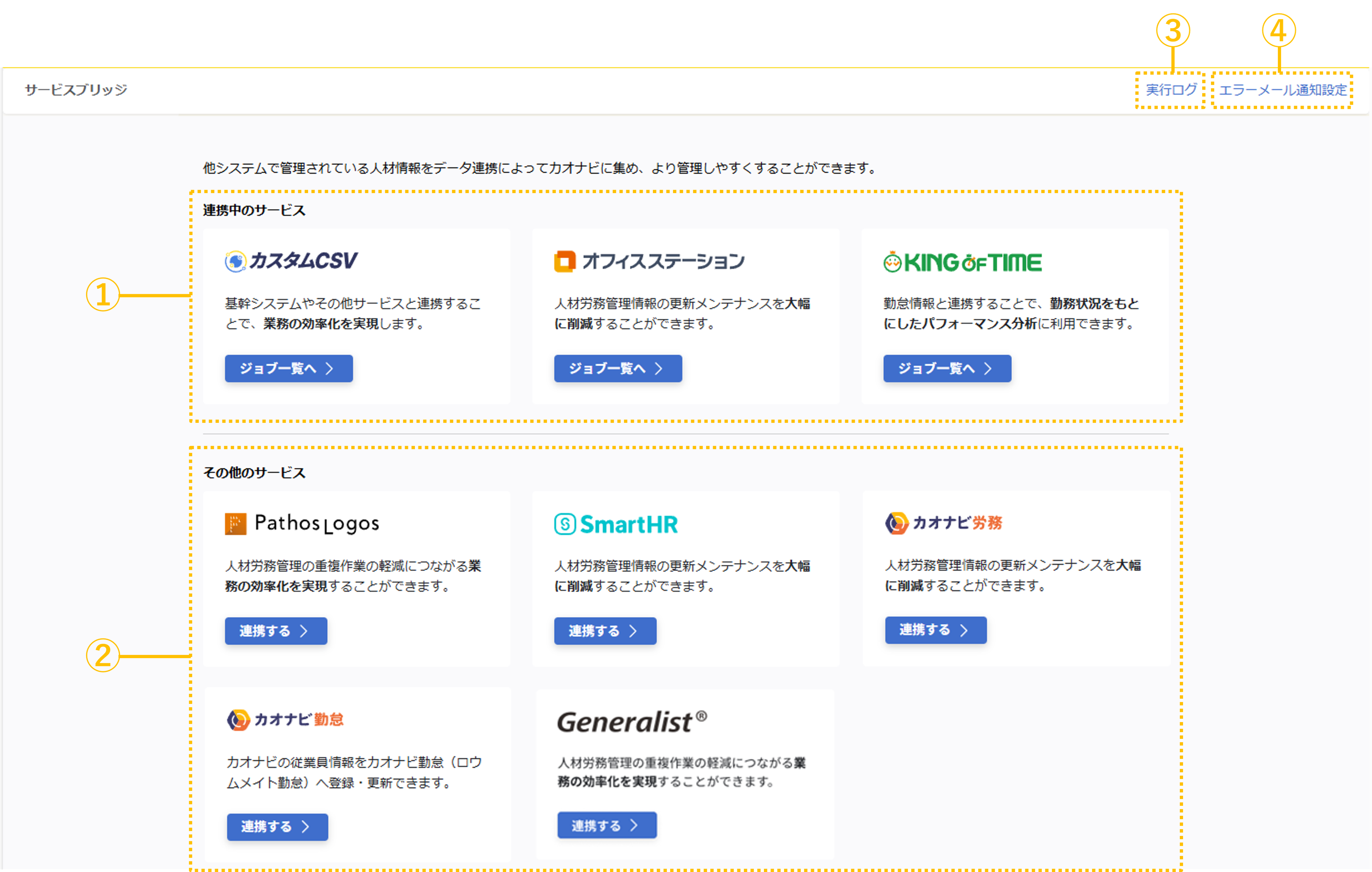The image size is (1372, 872).
Task: Click 連携する button for Generalist
Action: click(607, 825)
